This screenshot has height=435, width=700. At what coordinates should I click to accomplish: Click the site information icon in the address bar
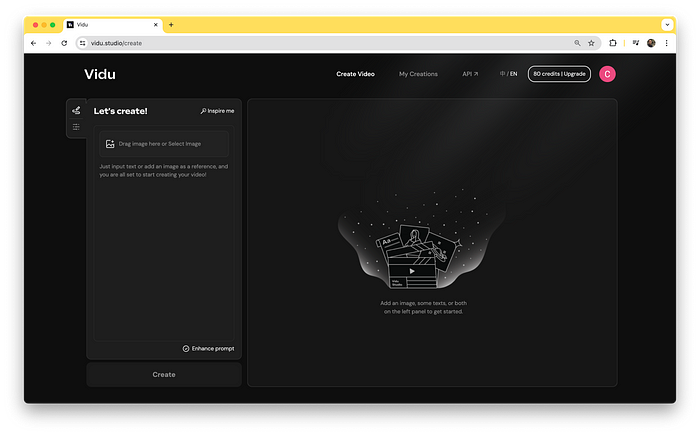(x=83, y=43)
